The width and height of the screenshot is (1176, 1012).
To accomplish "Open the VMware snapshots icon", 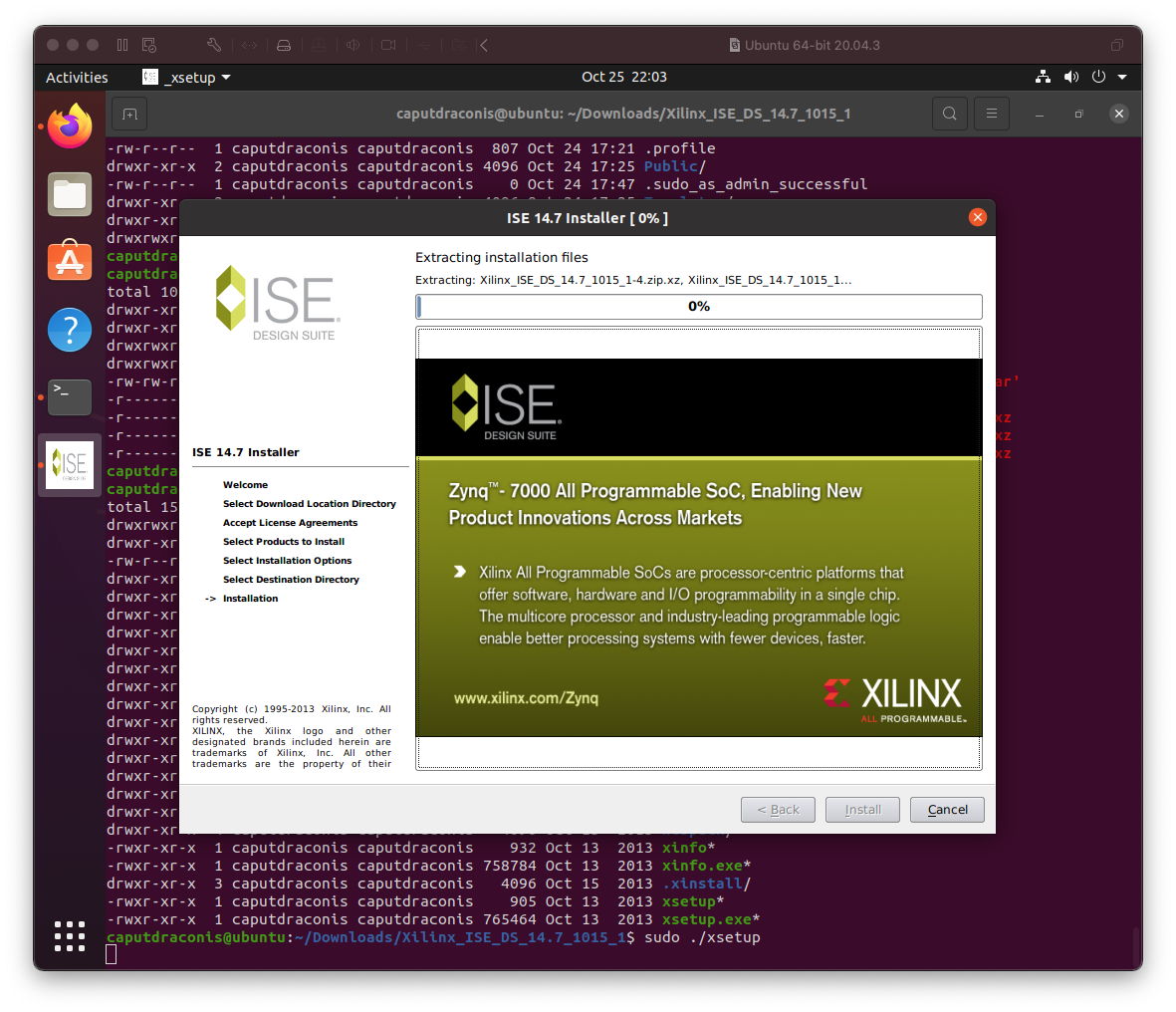I will (x=149, y=45).
